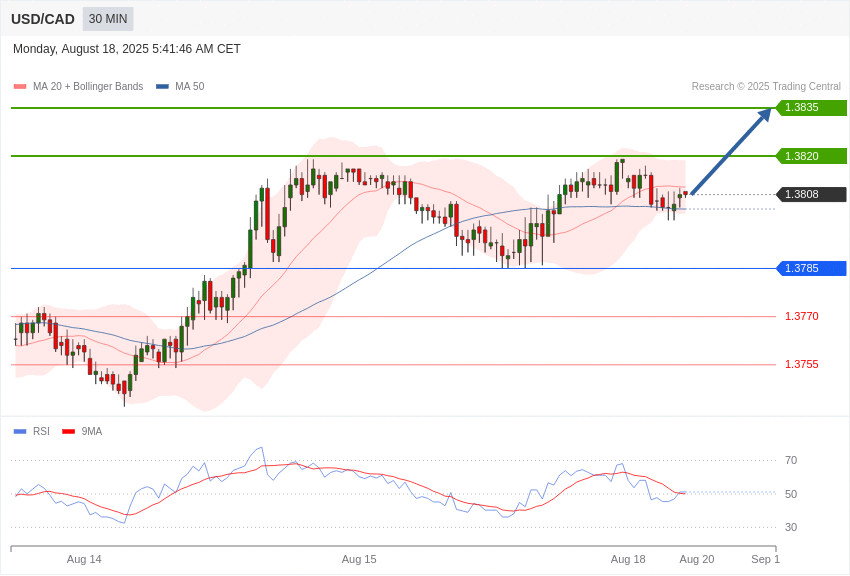Click the 1.3785 pivot price tag
The width and height of the screenshot is (850, 576).
(x=811, y=268)
